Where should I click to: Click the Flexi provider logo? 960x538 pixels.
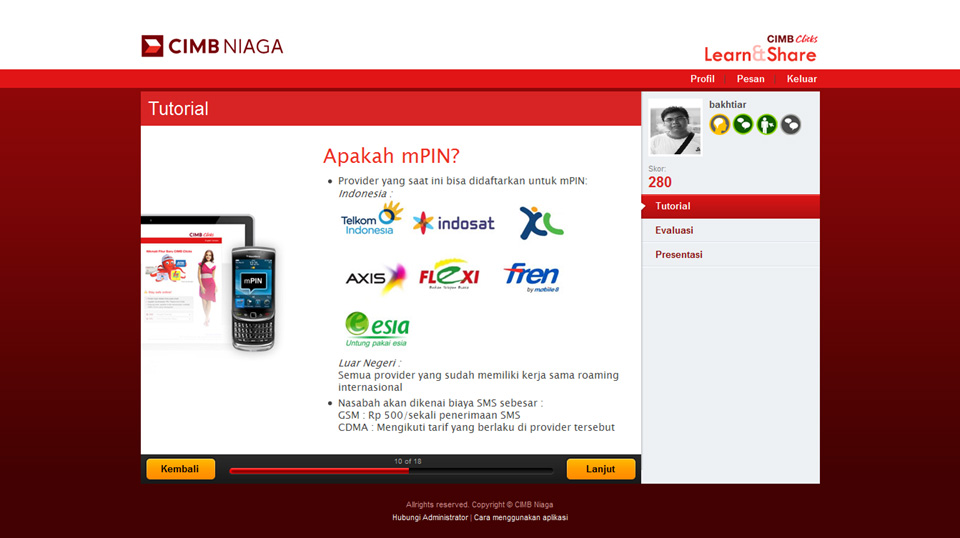pyautogui.click(x=449, y=274)
